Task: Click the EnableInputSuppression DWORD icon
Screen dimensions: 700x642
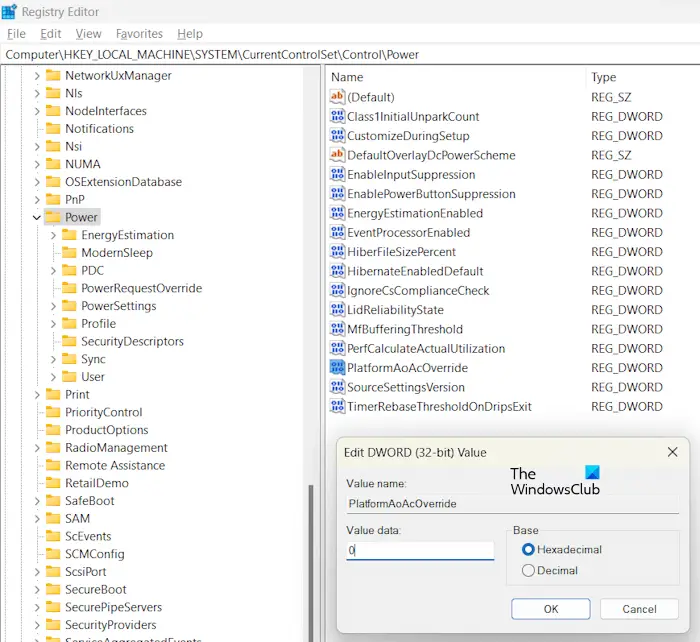Action: pos(337,174)
